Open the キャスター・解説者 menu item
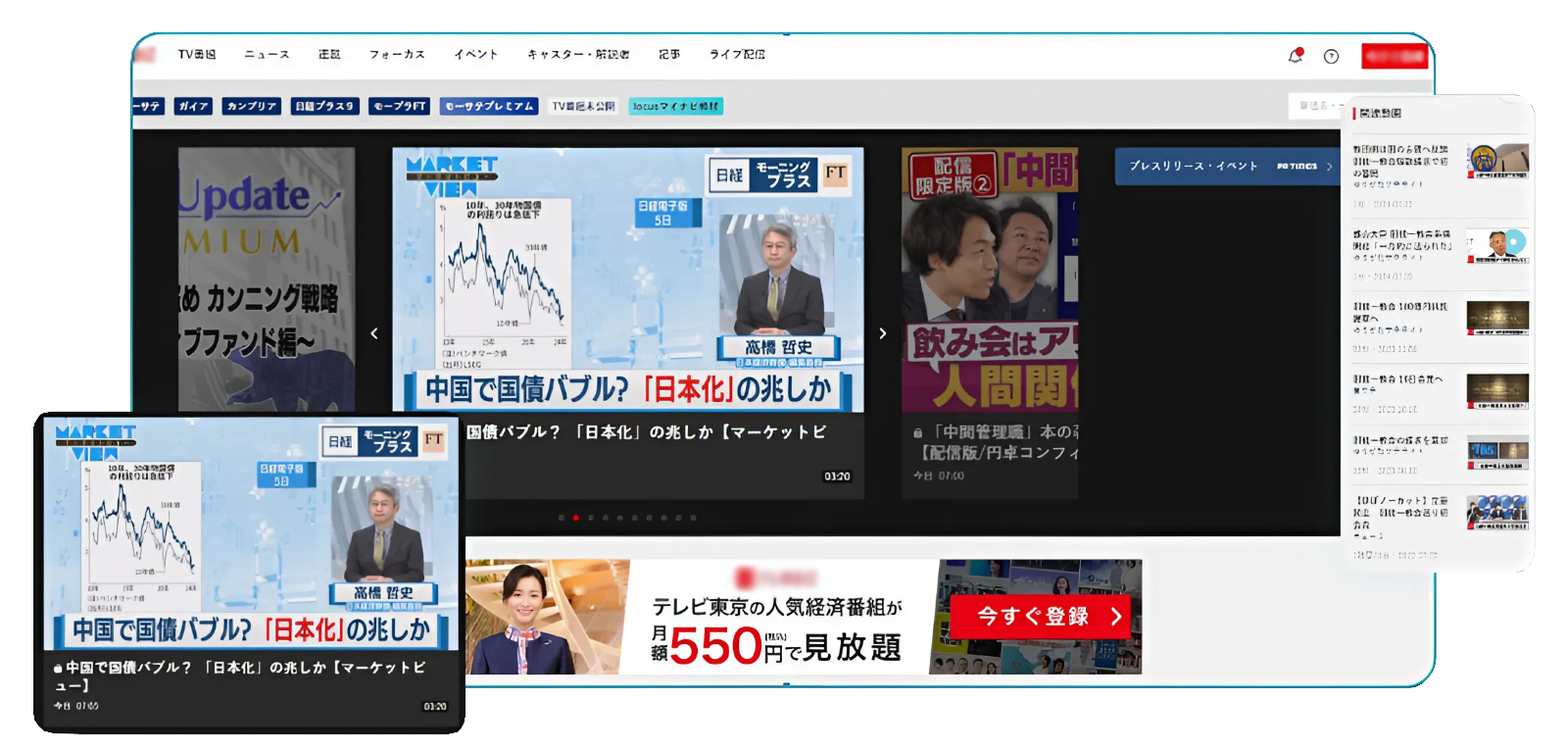The image size is (1568, 751). 578,55
